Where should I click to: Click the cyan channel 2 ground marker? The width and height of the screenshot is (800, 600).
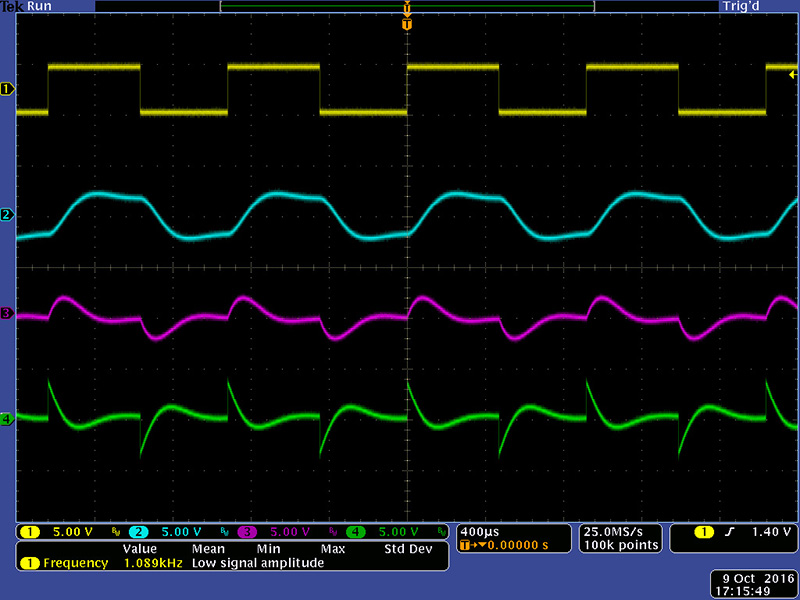(x=7, y=215)
